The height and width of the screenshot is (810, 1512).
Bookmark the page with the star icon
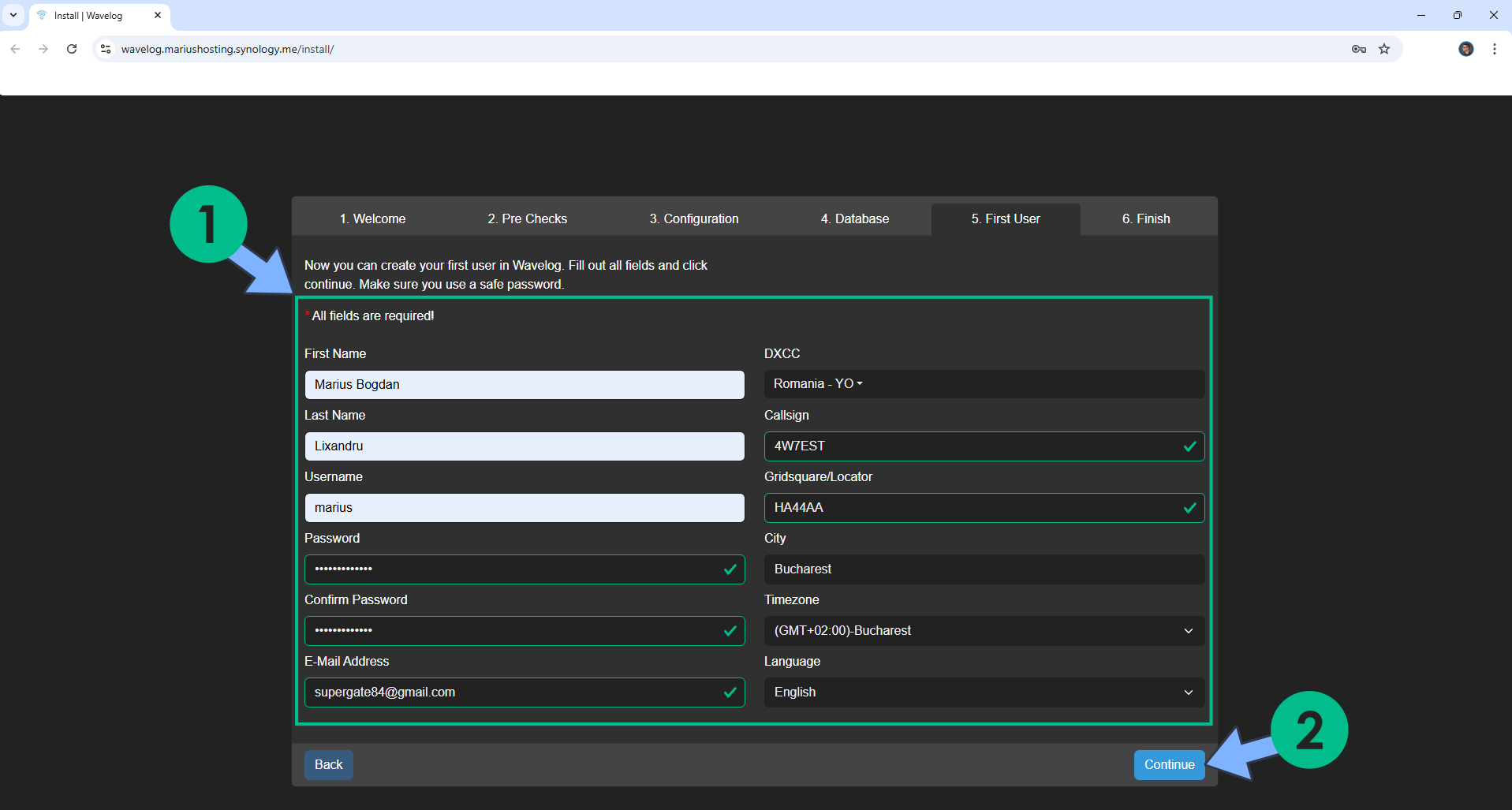click(1384, 49)
